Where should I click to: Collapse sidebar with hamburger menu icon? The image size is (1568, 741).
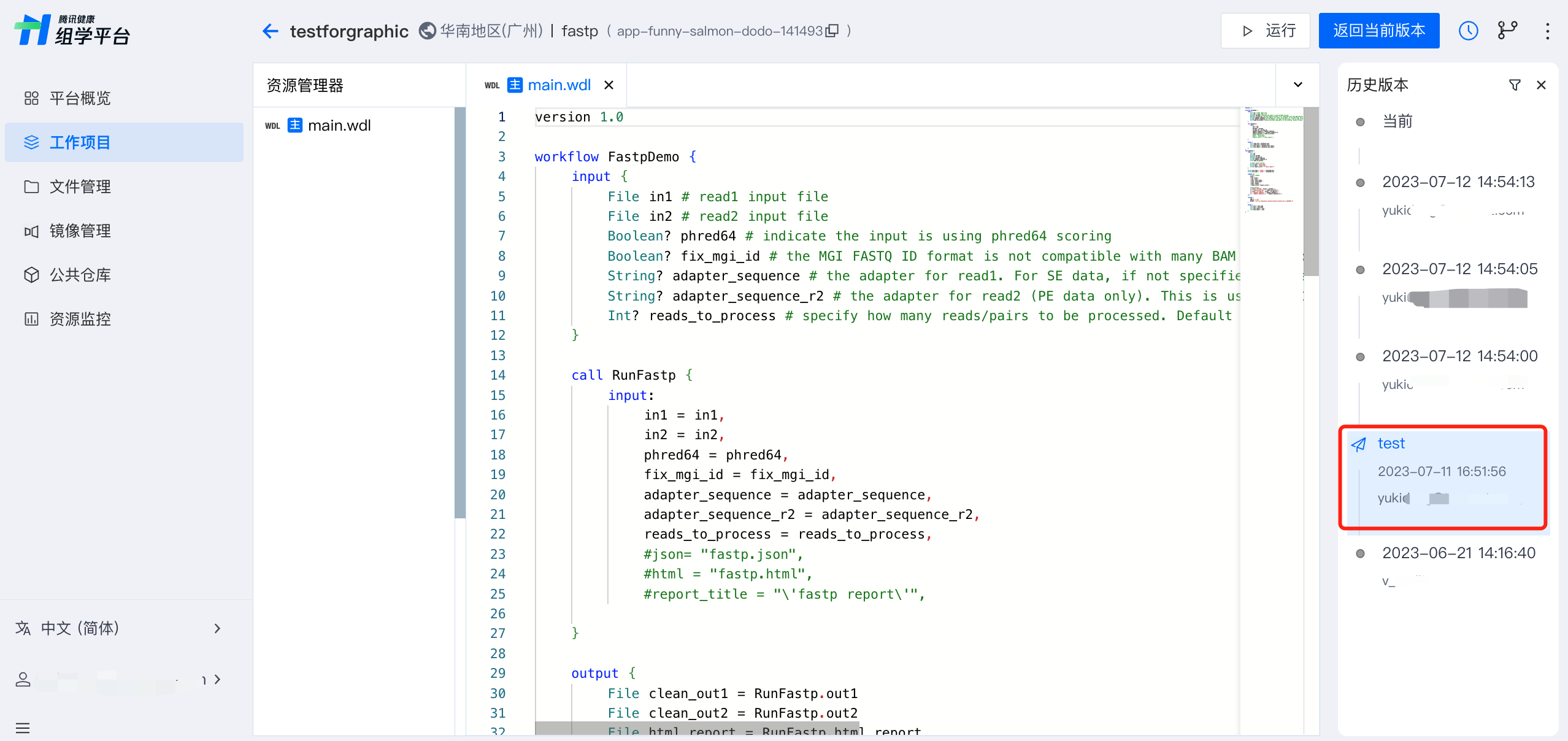pos(23,728)
